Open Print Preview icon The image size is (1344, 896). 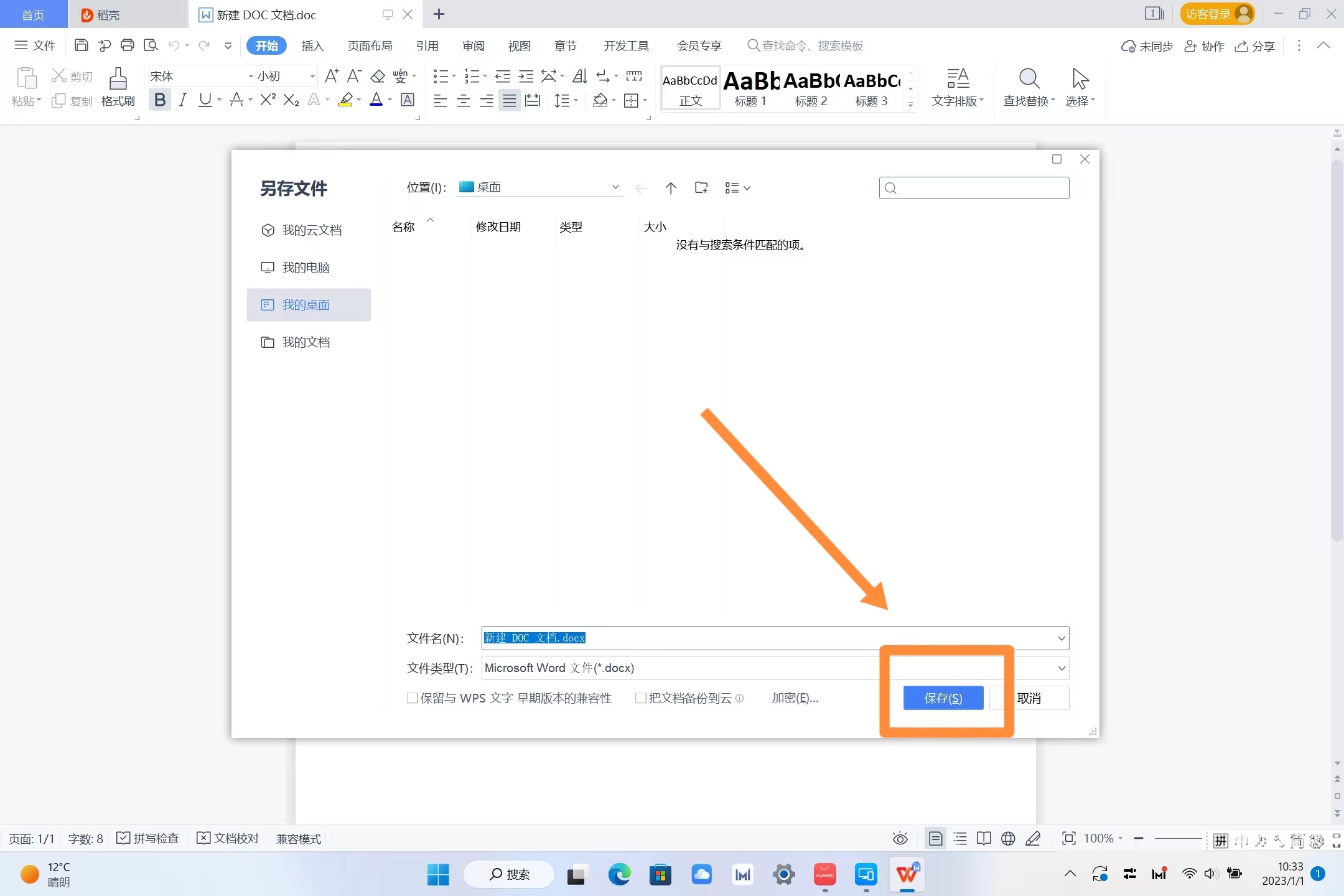pos(151,45)
